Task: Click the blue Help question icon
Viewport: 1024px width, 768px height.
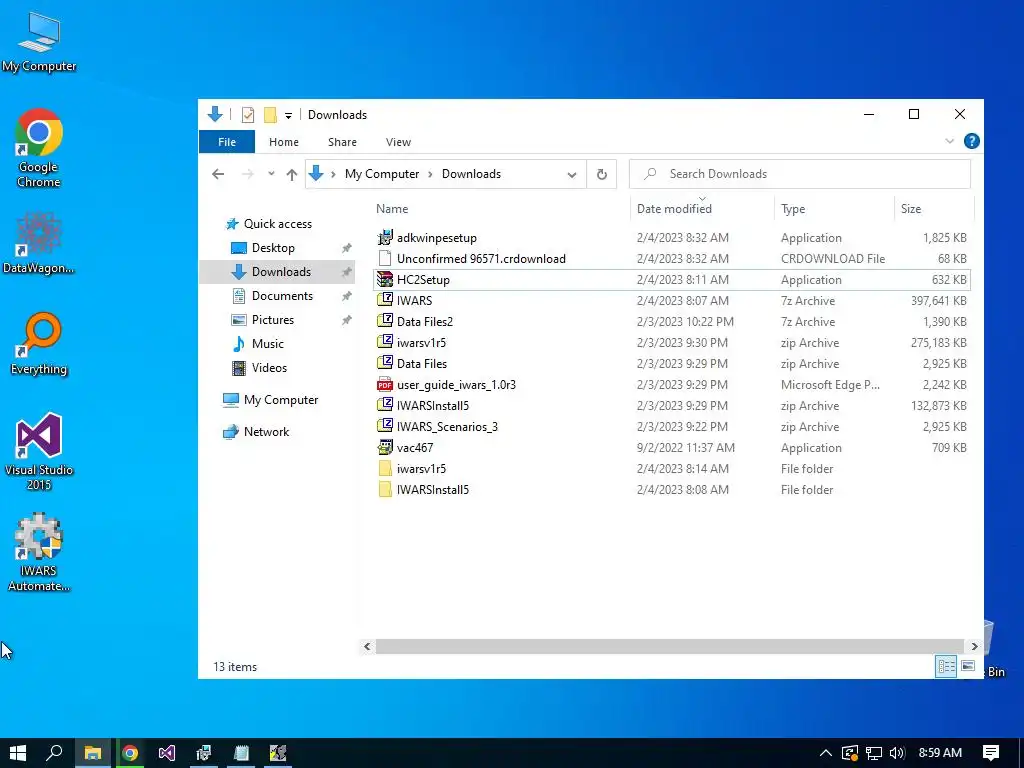Action: pos(972,141)
